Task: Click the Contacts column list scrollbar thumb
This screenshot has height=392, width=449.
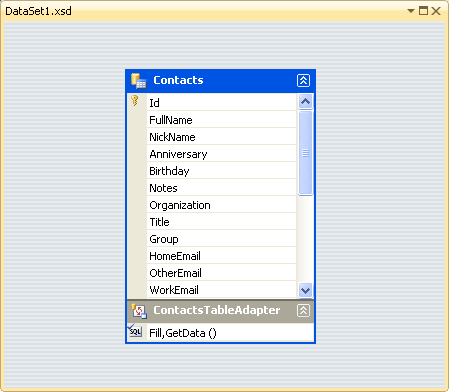Action: pyautogui.click(x=305, y=153)
